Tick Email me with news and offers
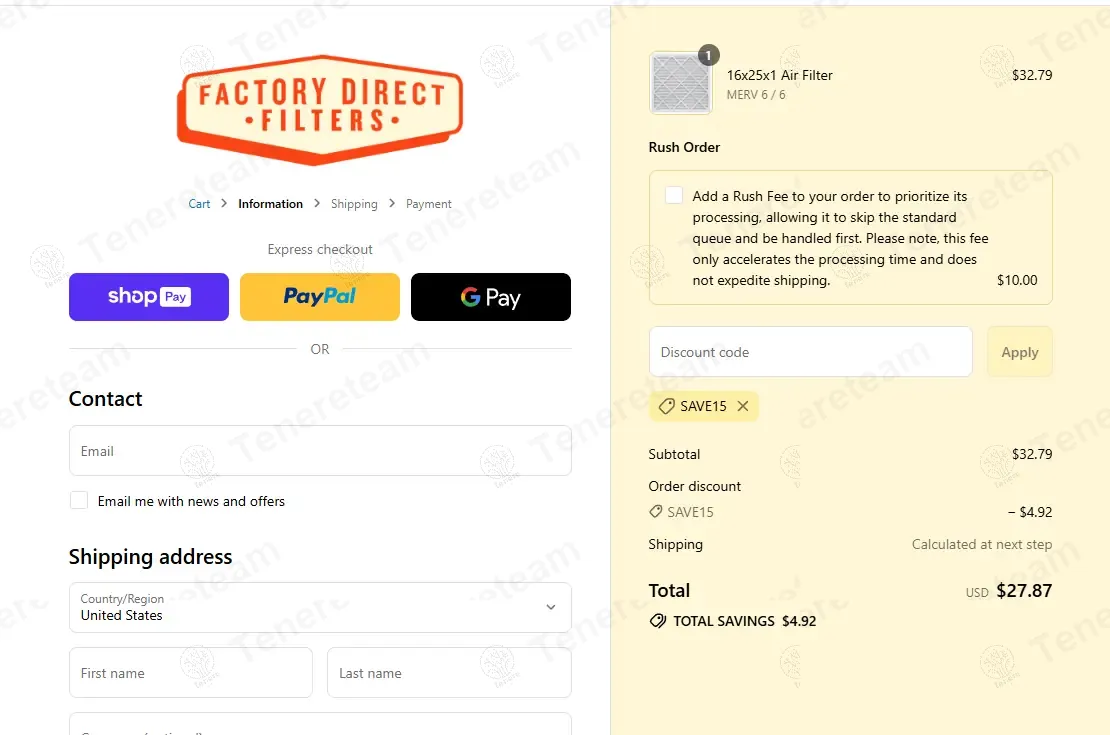Image resolution: width=1110 pixels, height=735 pixels. click(x=79, y=501)
